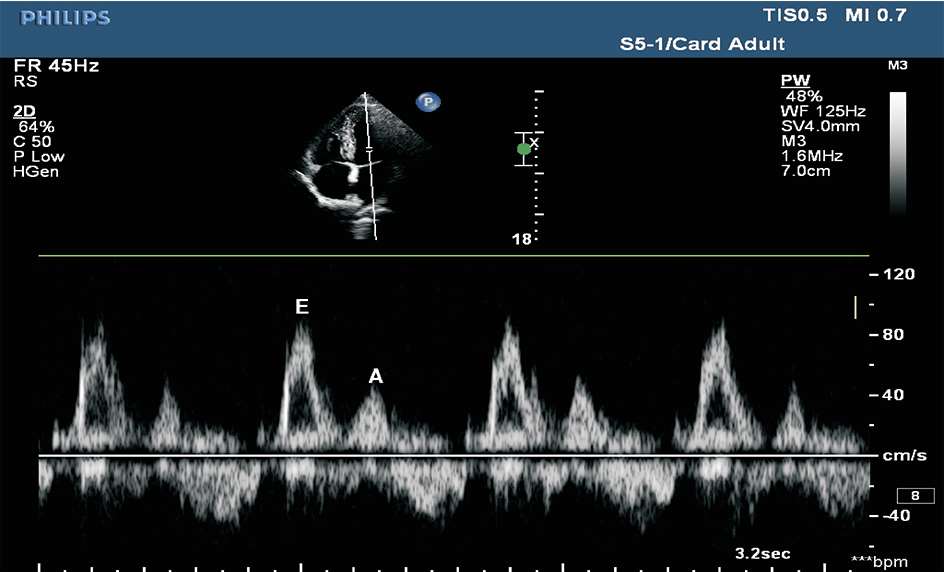Image resolution: width=944 pixels, height=572 pixels.
Task: Click the WF 125Hz wall filter setting
Action: point(825,110)
